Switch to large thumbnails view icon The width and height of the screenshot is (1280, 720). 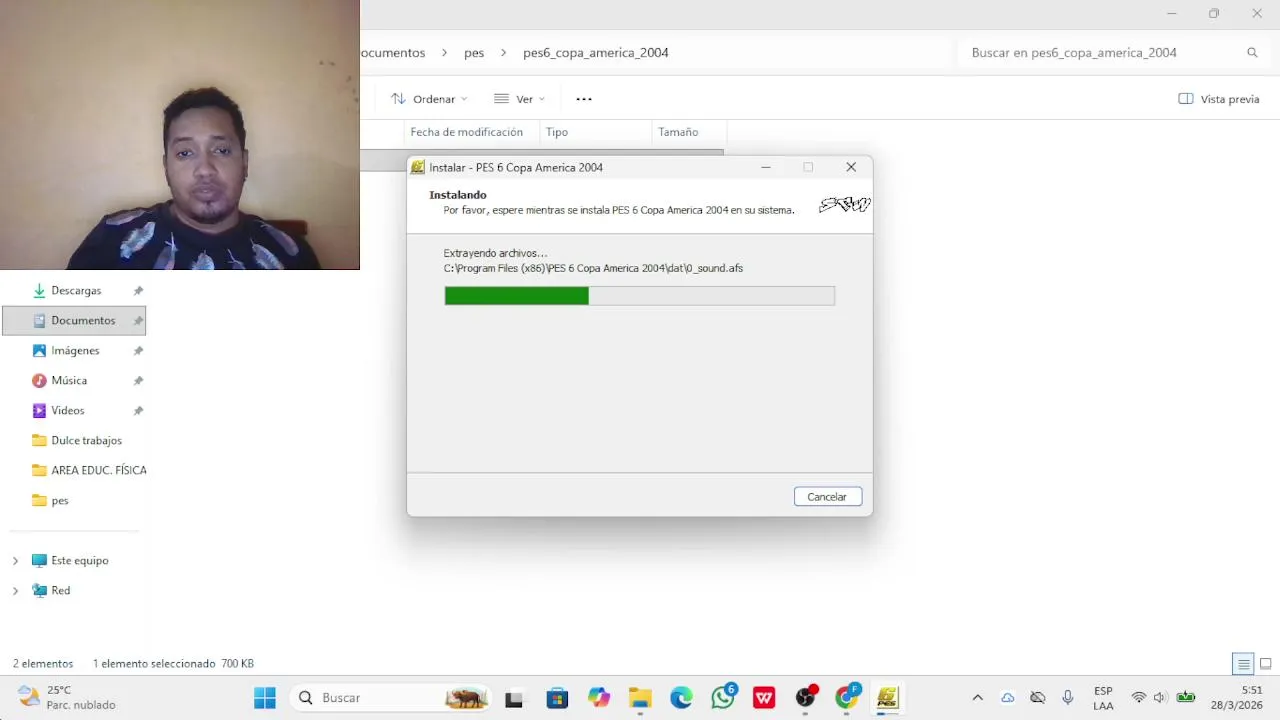click(x=1265, y=664)
